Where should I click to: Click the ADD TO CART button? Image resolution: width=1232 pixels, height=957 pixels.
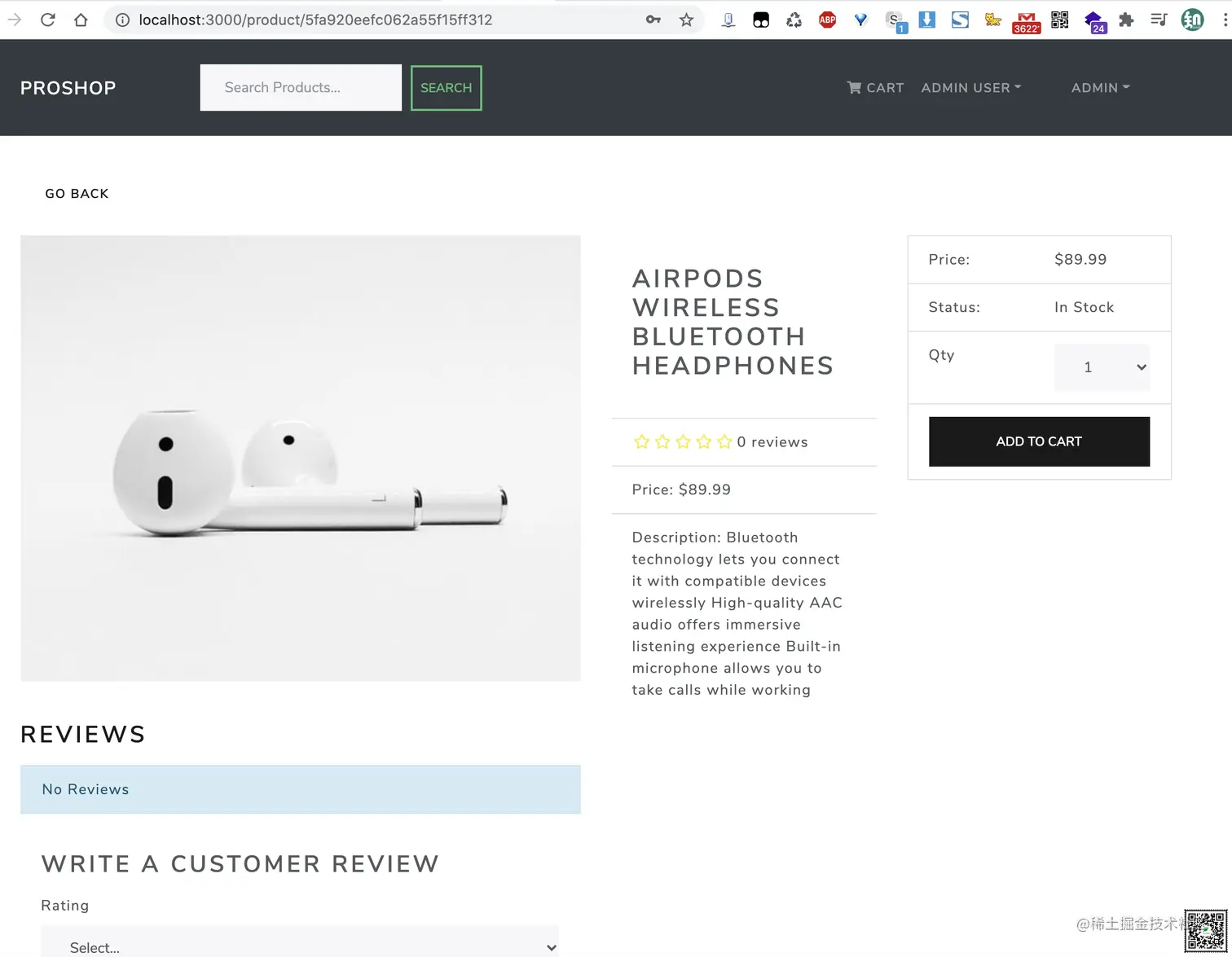[x=1039, y=441]
